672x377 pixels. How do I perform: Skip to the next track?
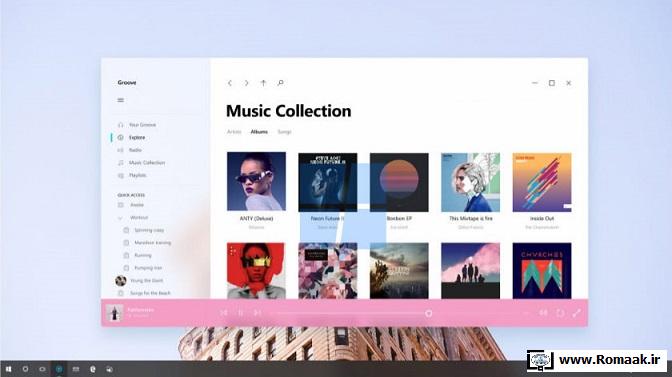pos(258,313)
